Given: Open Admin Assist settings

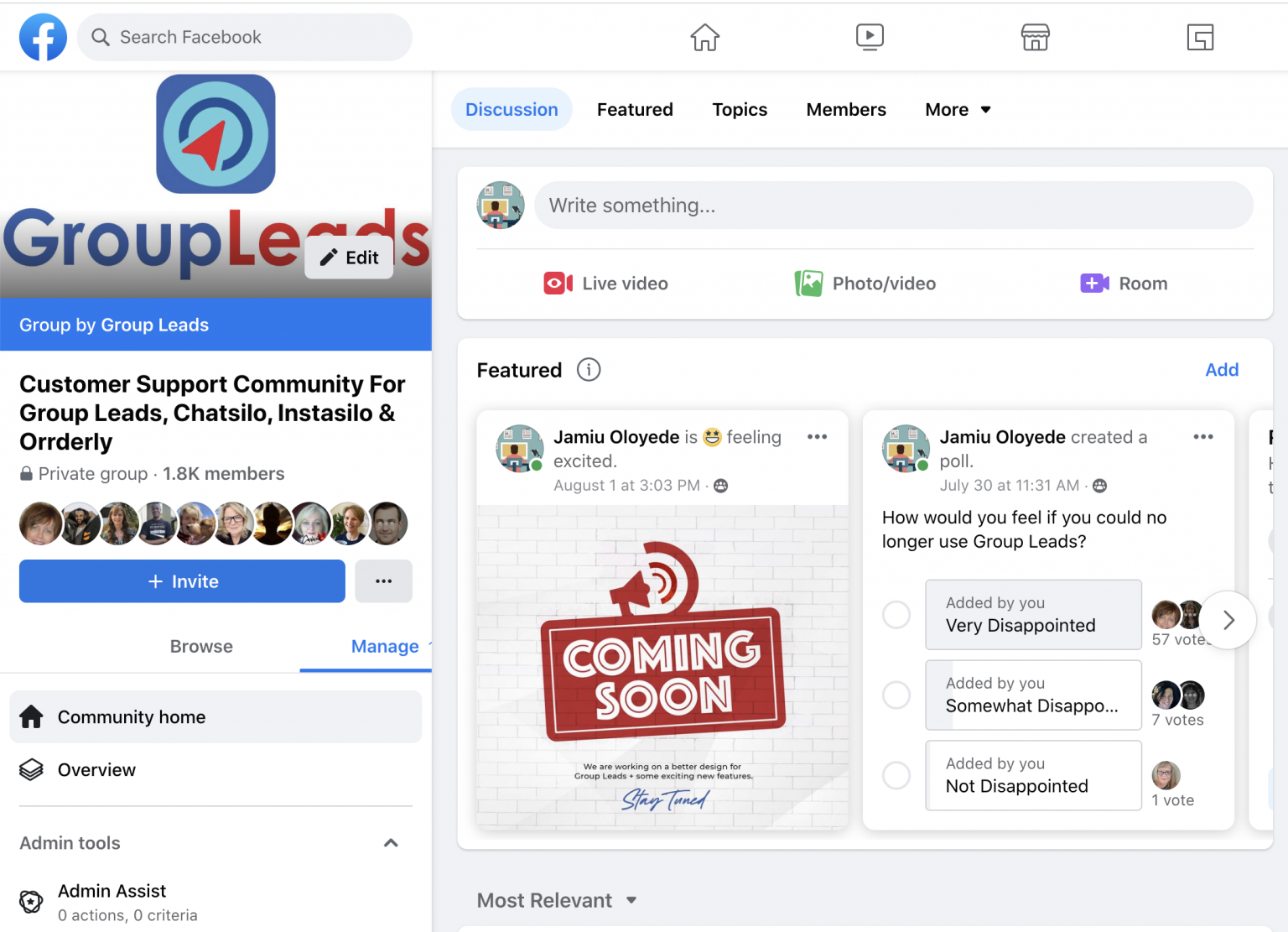Looking at the screenshot, I should click(112, 891).
